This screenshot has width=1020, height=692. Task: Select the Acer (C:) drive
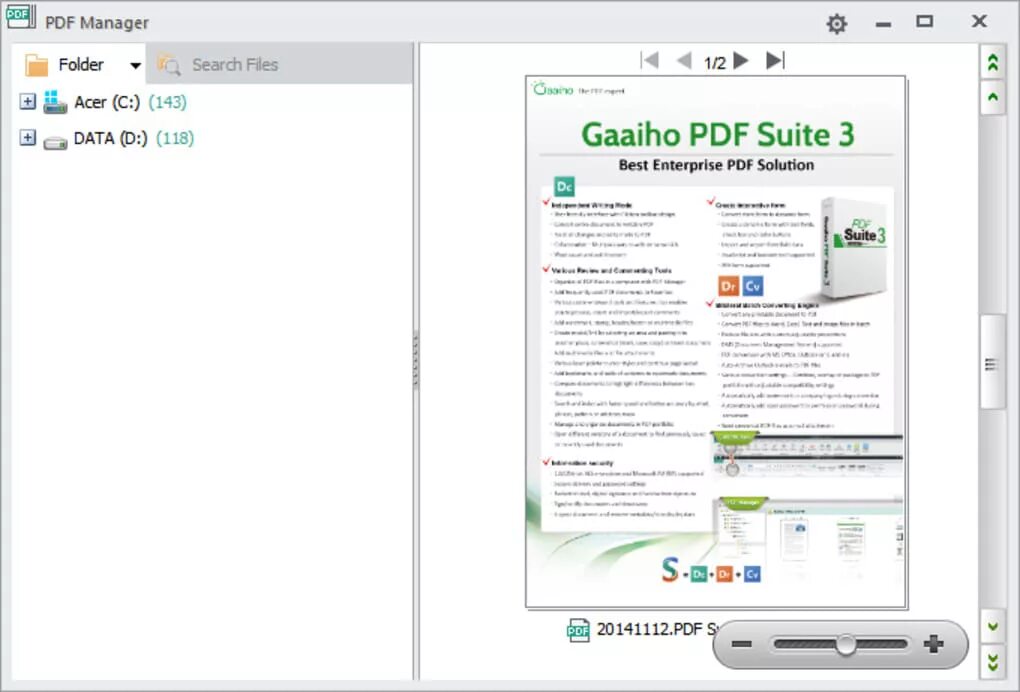tap(107, 102)
